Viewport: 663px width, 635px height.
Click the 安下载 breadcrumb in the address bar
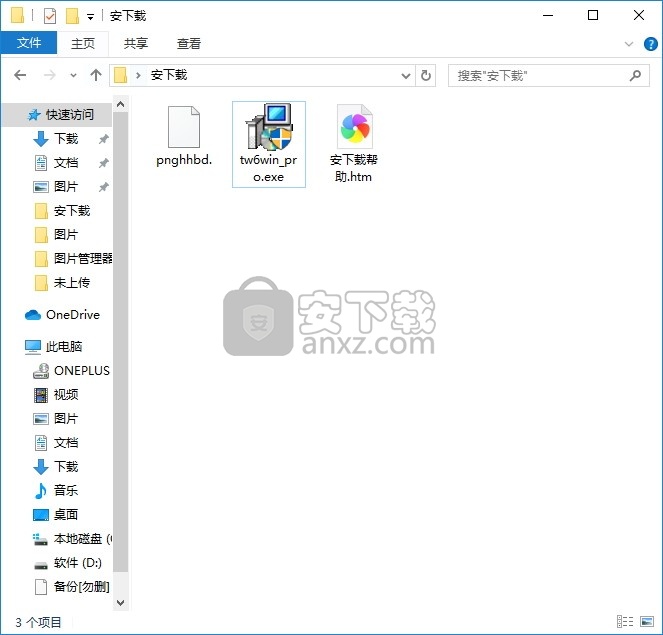tap(169, 75)
